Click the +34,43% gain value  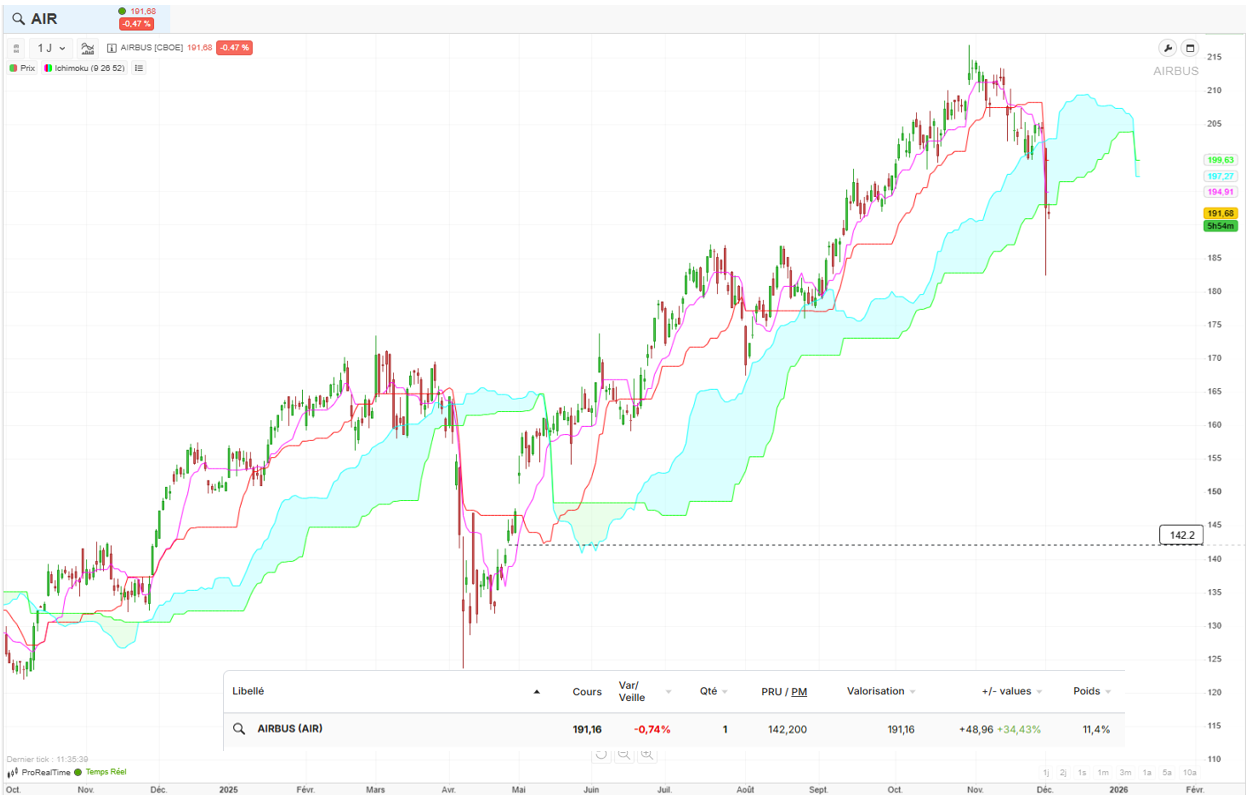pyautogui.click(x=1019, y=729)
